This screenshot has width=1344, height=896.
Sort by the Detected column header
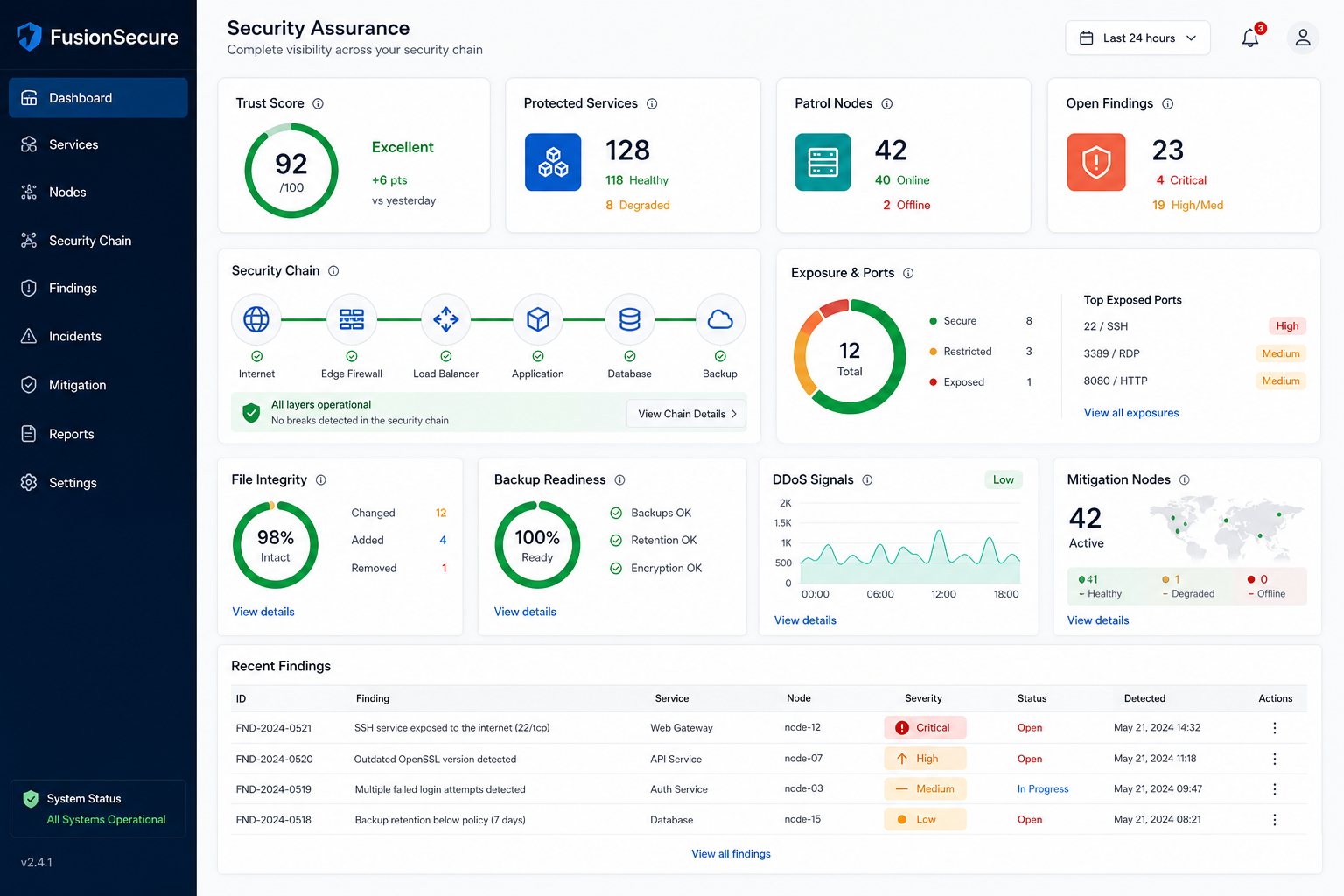(x=1144, y=698)
